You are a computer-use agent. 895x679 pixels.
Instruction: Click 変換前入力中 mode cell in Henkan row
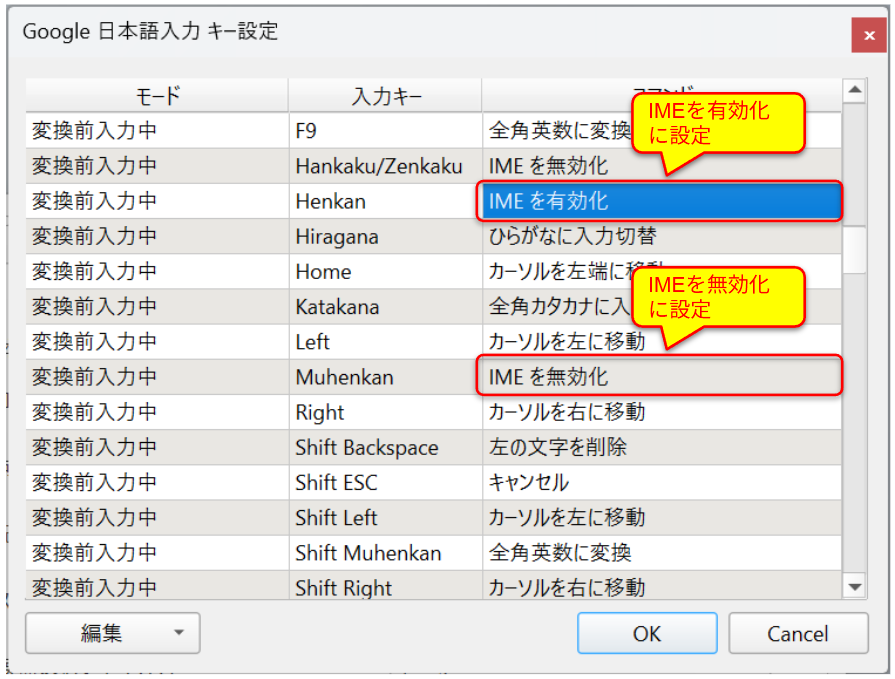157,201
